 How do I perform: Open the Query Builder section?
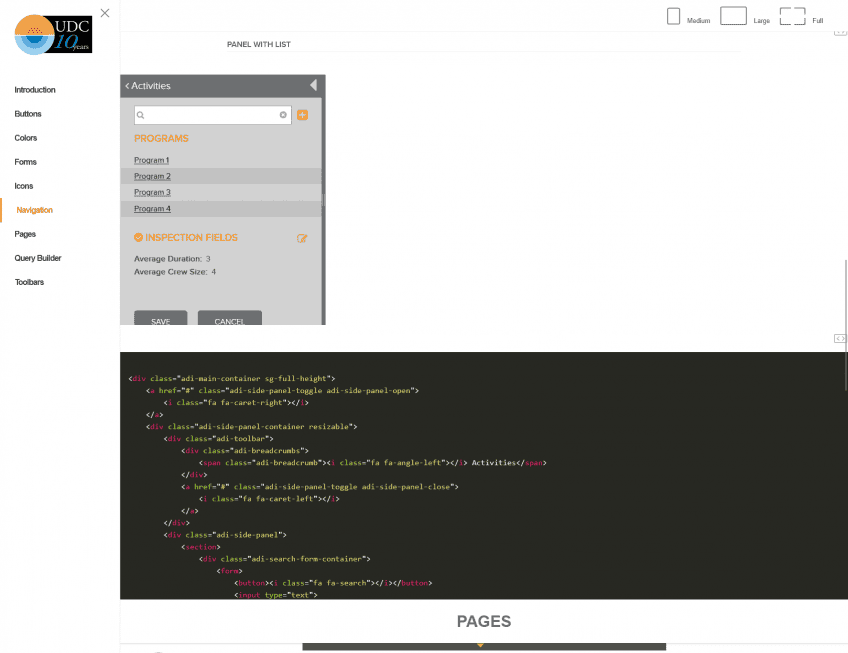(38, 258)
